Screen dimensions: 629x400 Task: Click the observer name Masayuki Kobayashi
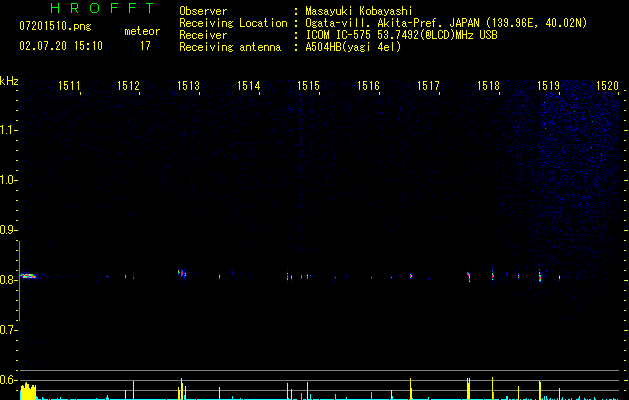[359, 11]
